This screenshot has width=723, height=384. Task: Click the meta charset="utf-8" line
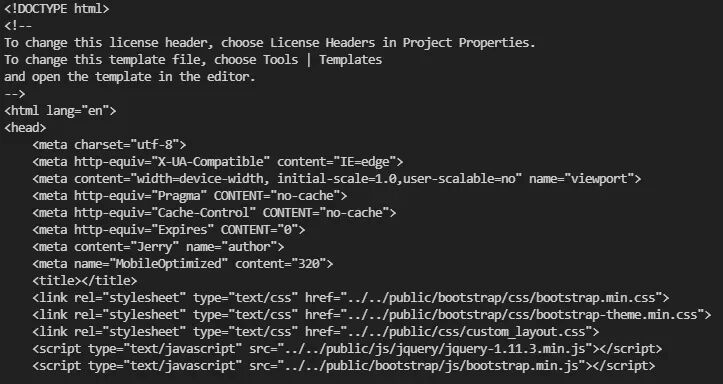(109, 145)
